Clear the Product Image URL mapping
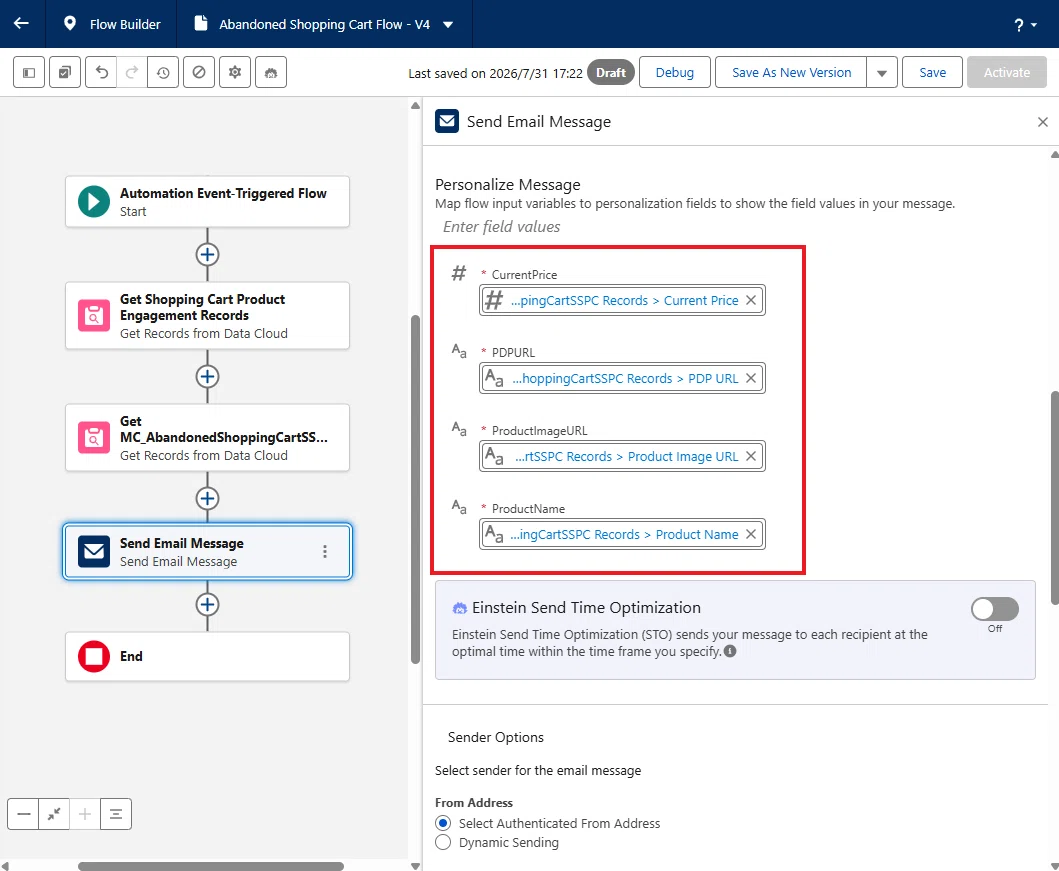This screenshot has height=871, width=1059. tap(750, 456)
